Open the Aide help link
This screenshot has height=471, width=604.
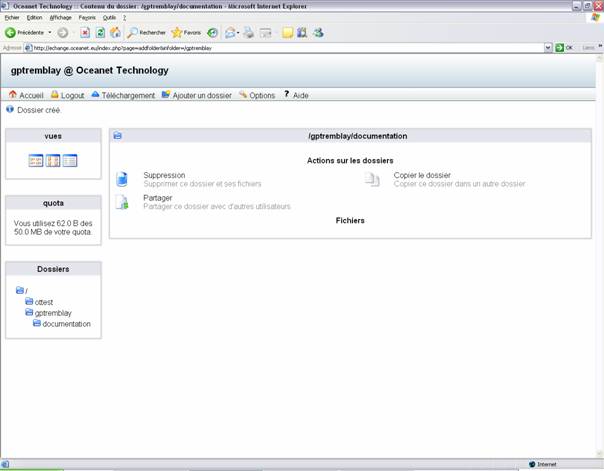[x=300, y=96]
